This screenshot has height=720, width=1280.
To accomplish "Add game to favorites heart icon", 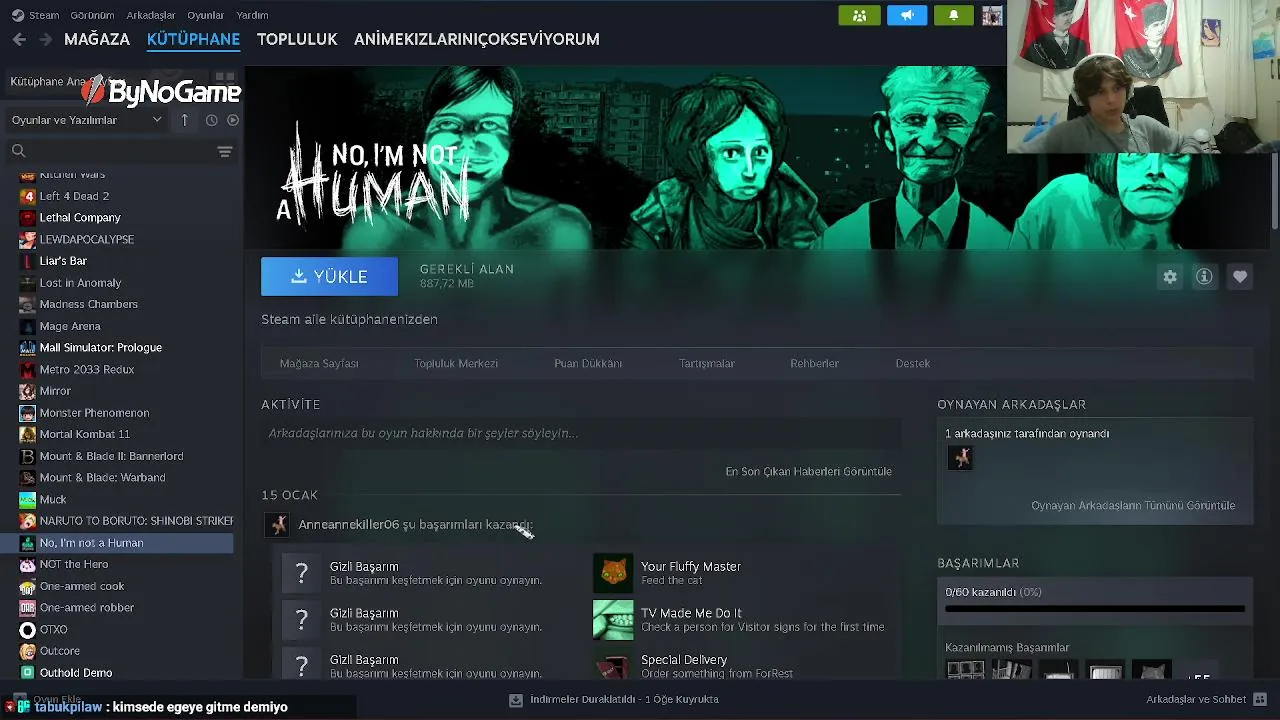I will pos(1240,277).
